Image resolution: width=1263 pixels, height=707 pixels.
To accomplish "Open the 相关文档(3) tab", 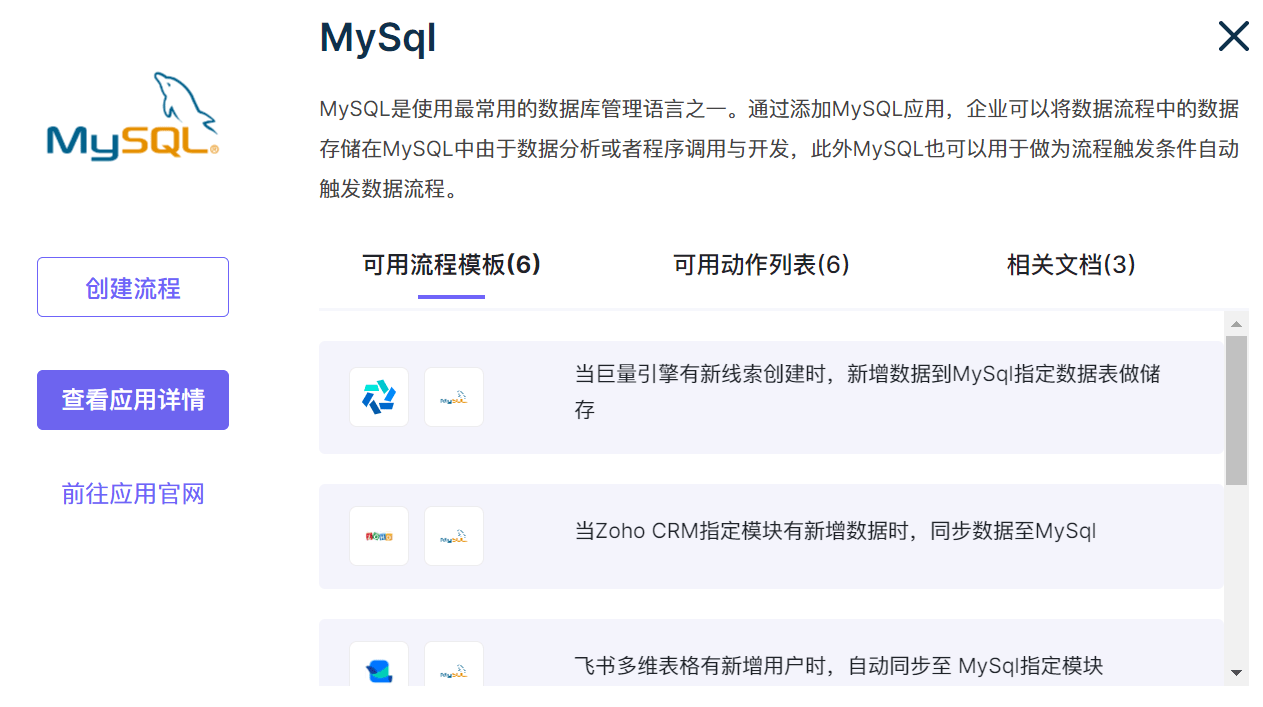I will pos(1071,265).
